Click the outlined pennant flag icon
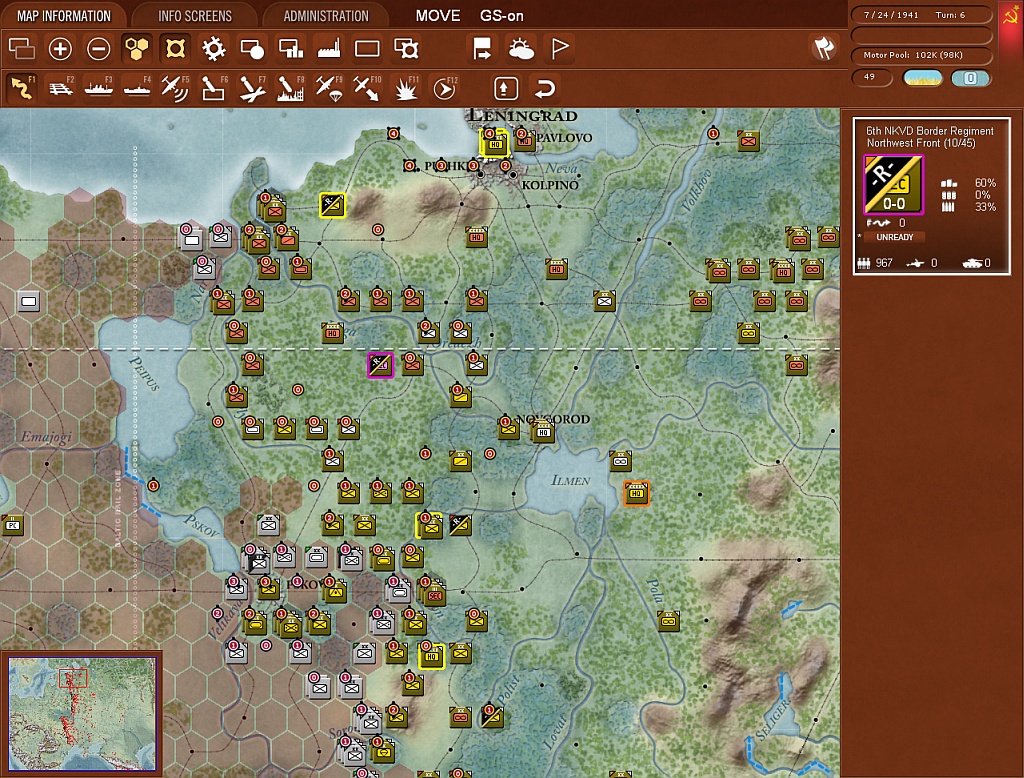This screenshot has height=778, width=1024. 560,48
